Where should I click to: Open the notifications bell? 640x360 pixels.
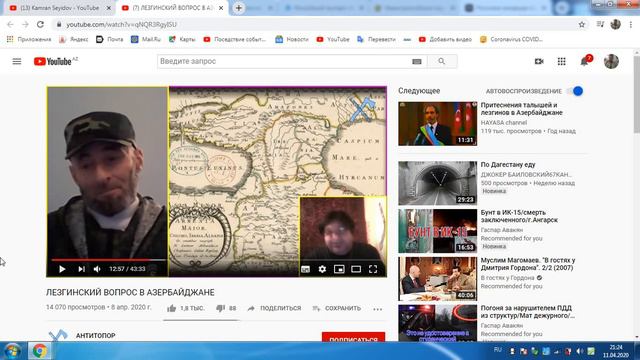pos(584,61)
